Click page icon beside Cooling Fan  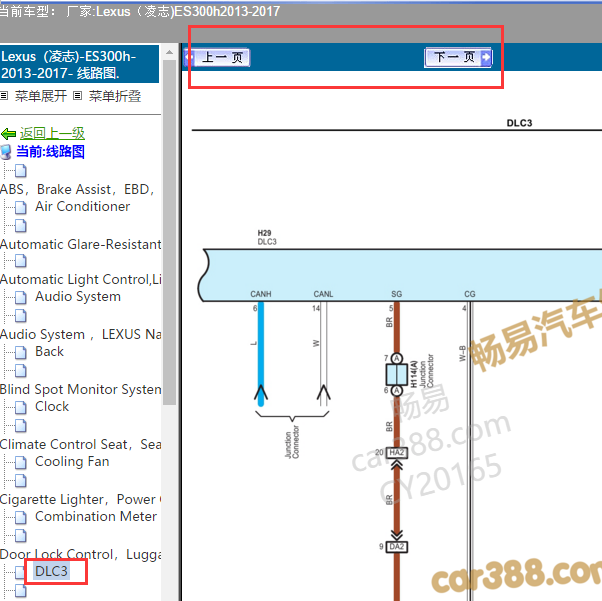pyautogui.click(x=21, y=462)
